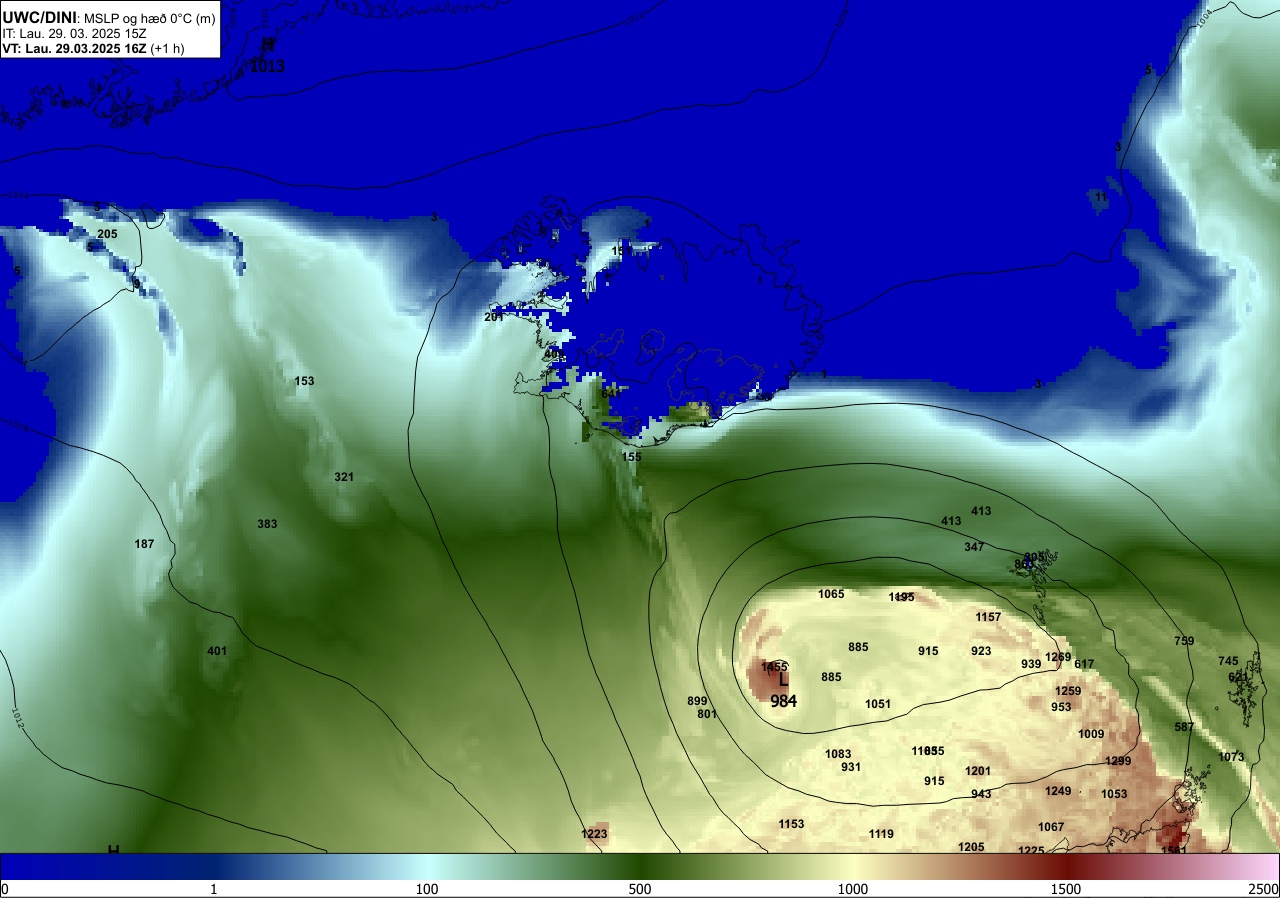Click the 1009 height value
Image resolution: width=1280 pixels, height=898 pixels.
1091,734
